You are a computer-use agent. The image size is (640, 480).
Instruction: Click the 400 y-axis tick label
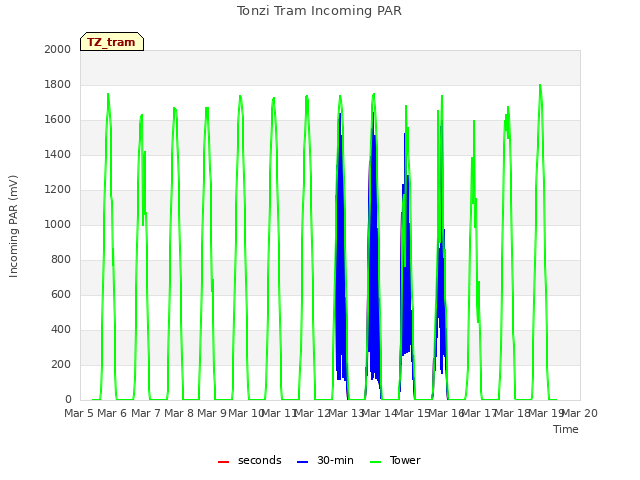[61, 329]
